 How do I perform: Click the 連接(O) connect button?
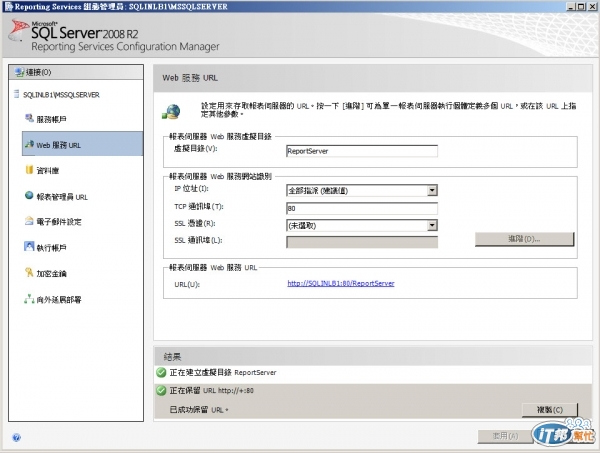click(76, 72)
